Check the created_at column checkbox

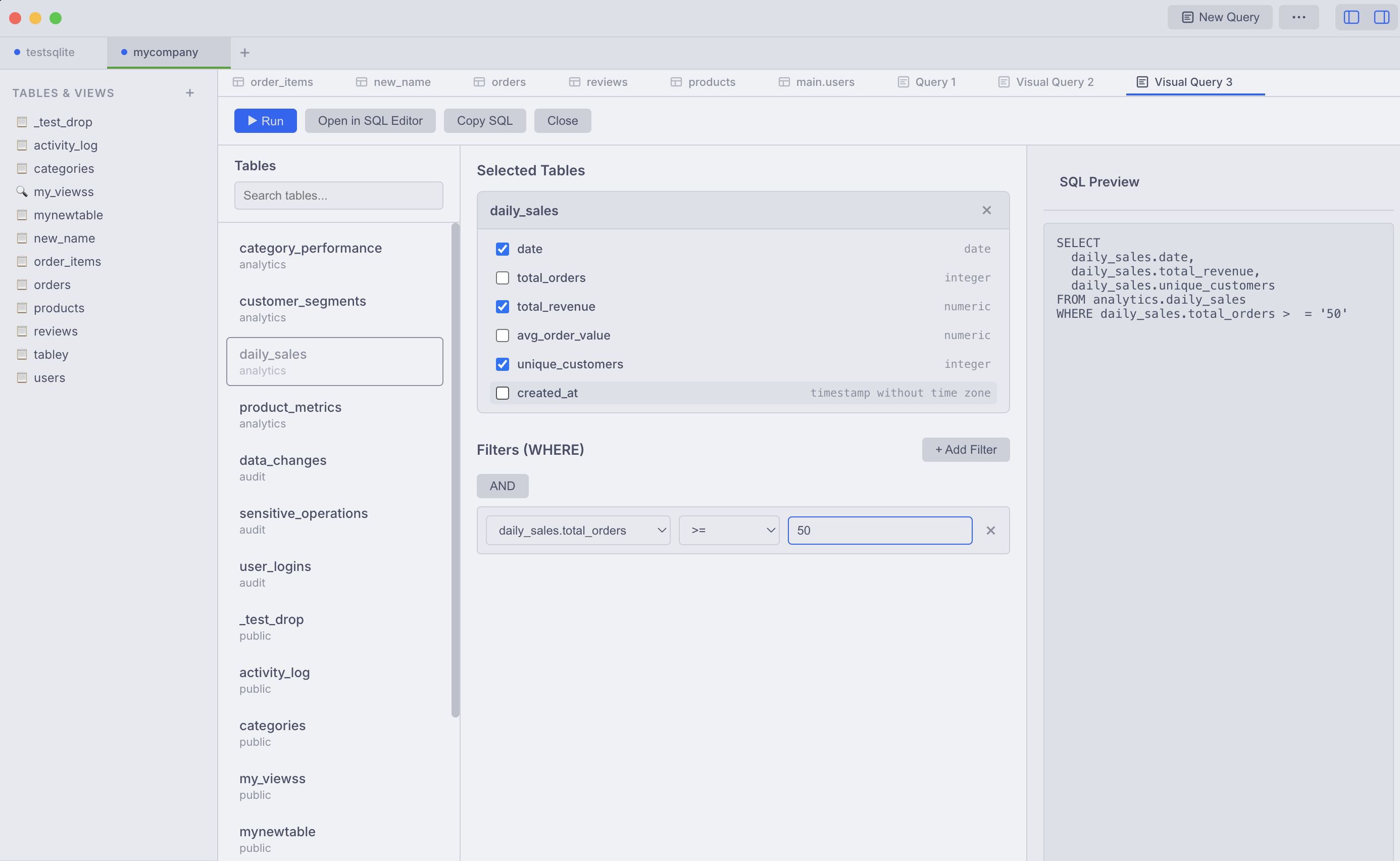(502, 393)
